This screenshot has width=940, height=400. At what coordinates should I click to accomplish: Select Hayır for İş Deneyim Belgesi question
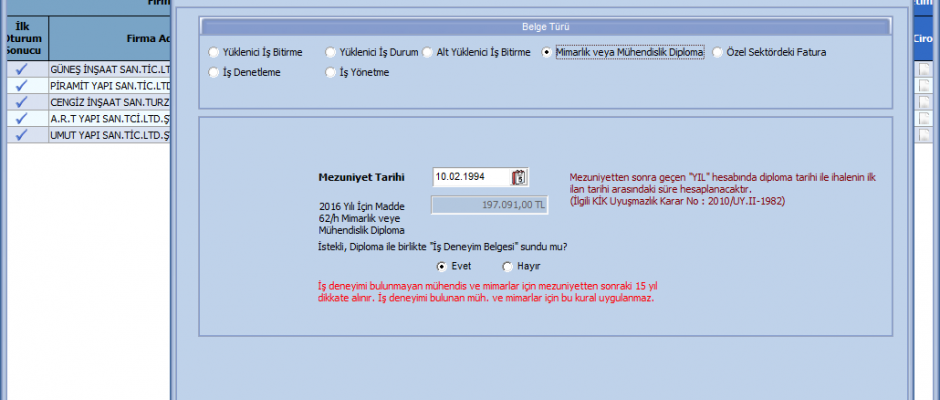click(508, 267)
